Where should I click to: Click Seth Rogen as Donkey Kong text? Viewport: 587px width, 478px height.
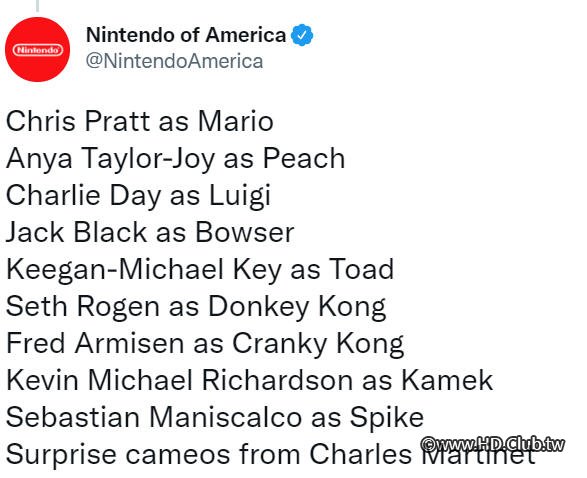point(196,307)
